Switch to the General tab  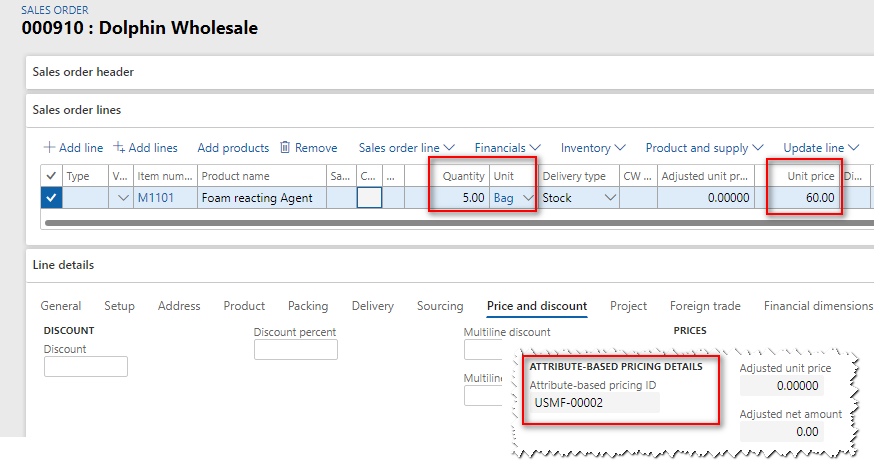[x=61, y=306]
